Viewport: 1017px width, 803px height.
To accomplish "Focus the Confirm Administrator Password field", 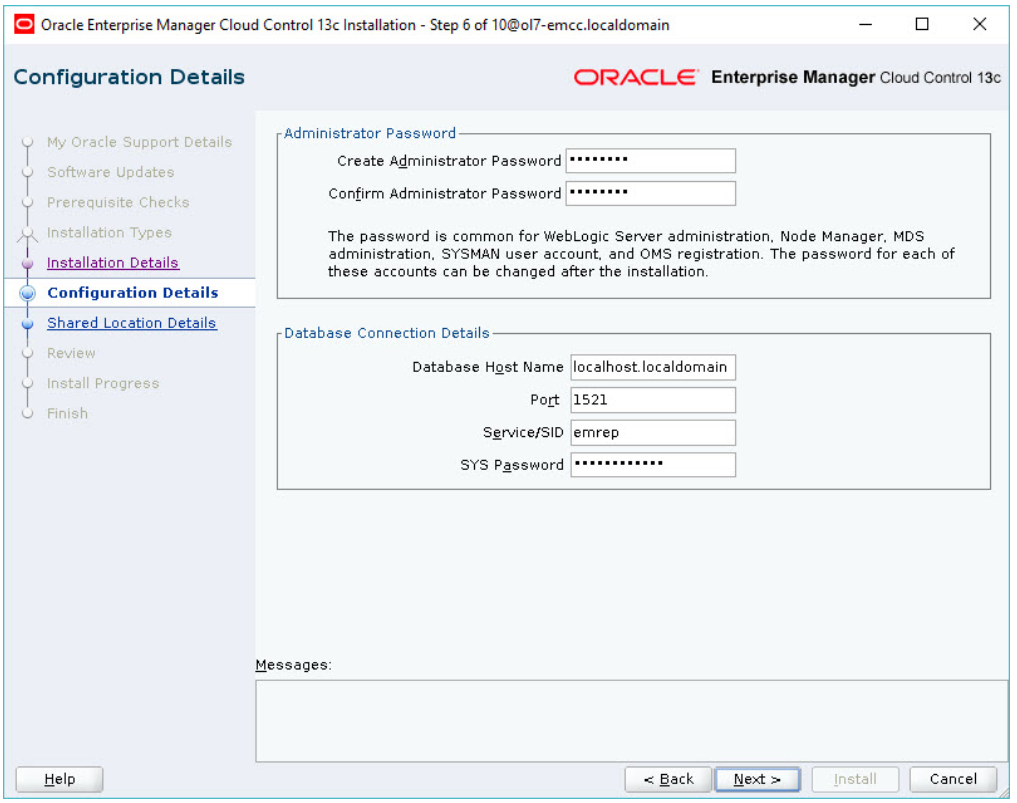I will point(651,193).
